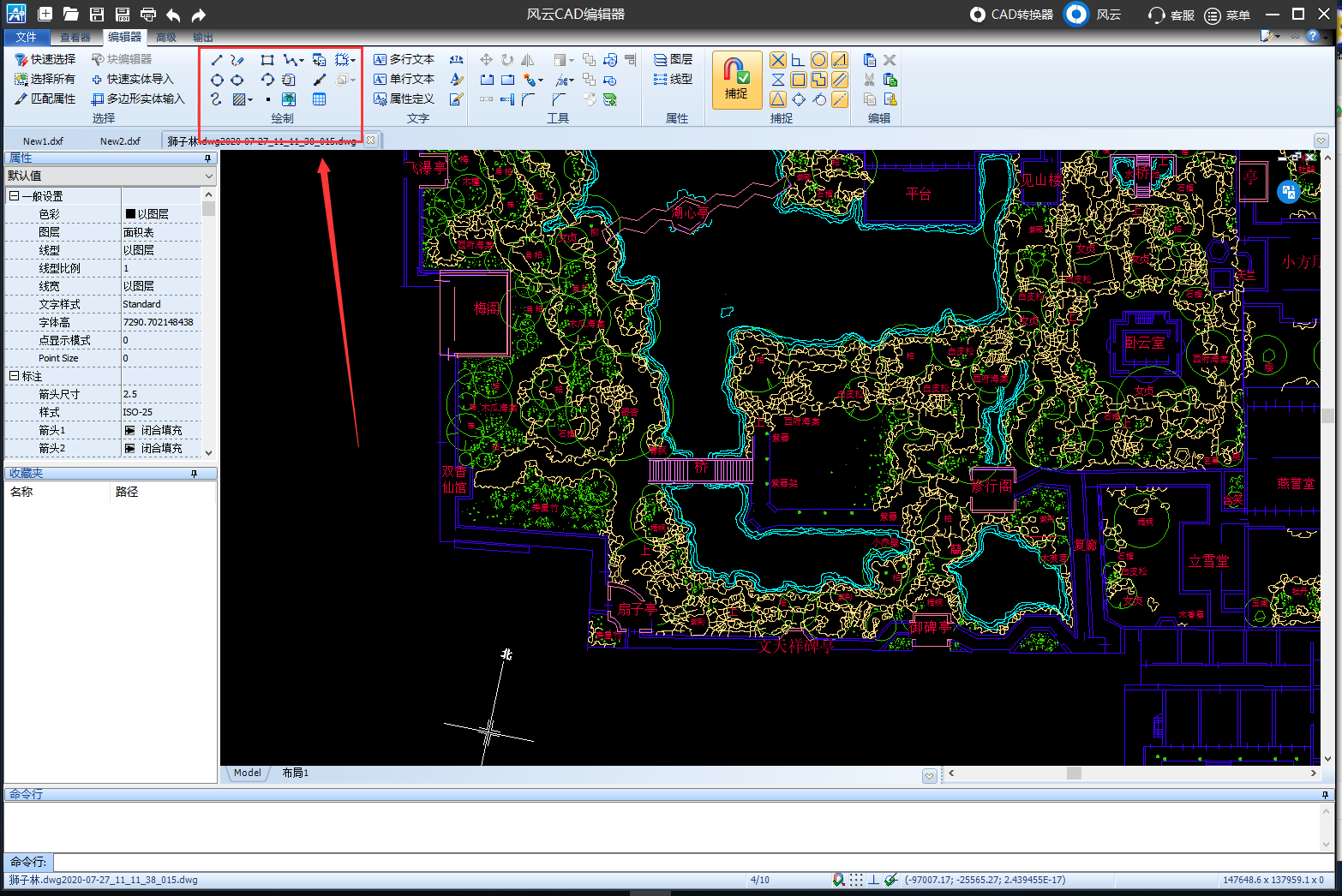The width and height of the screenshot is (1342, 896).
Task: Click the 色彩 black color swatch
Action: 130,214
